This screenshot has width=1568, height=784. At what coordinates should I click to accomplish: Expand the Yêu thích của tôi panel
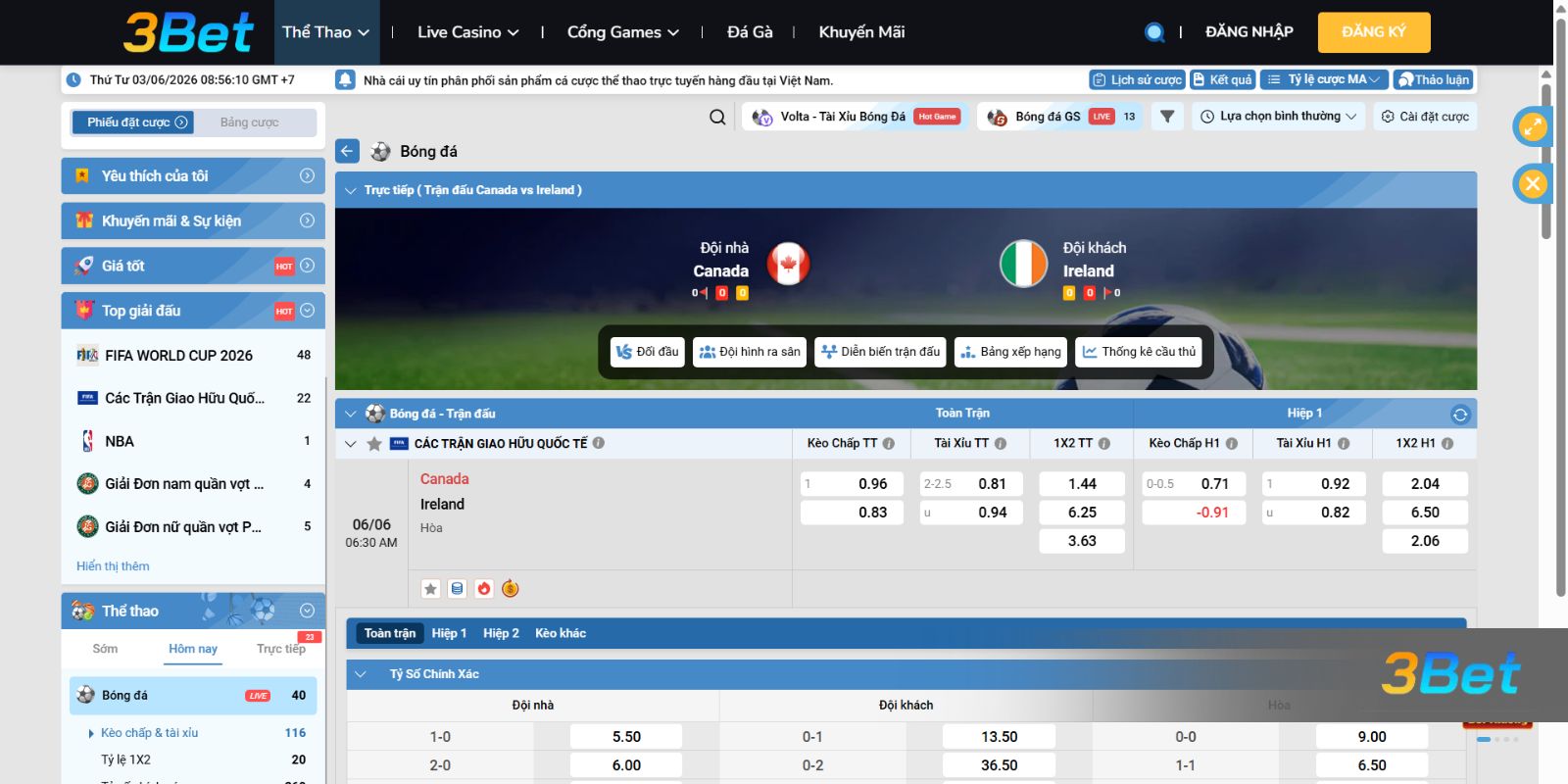(x=193, y=176)
